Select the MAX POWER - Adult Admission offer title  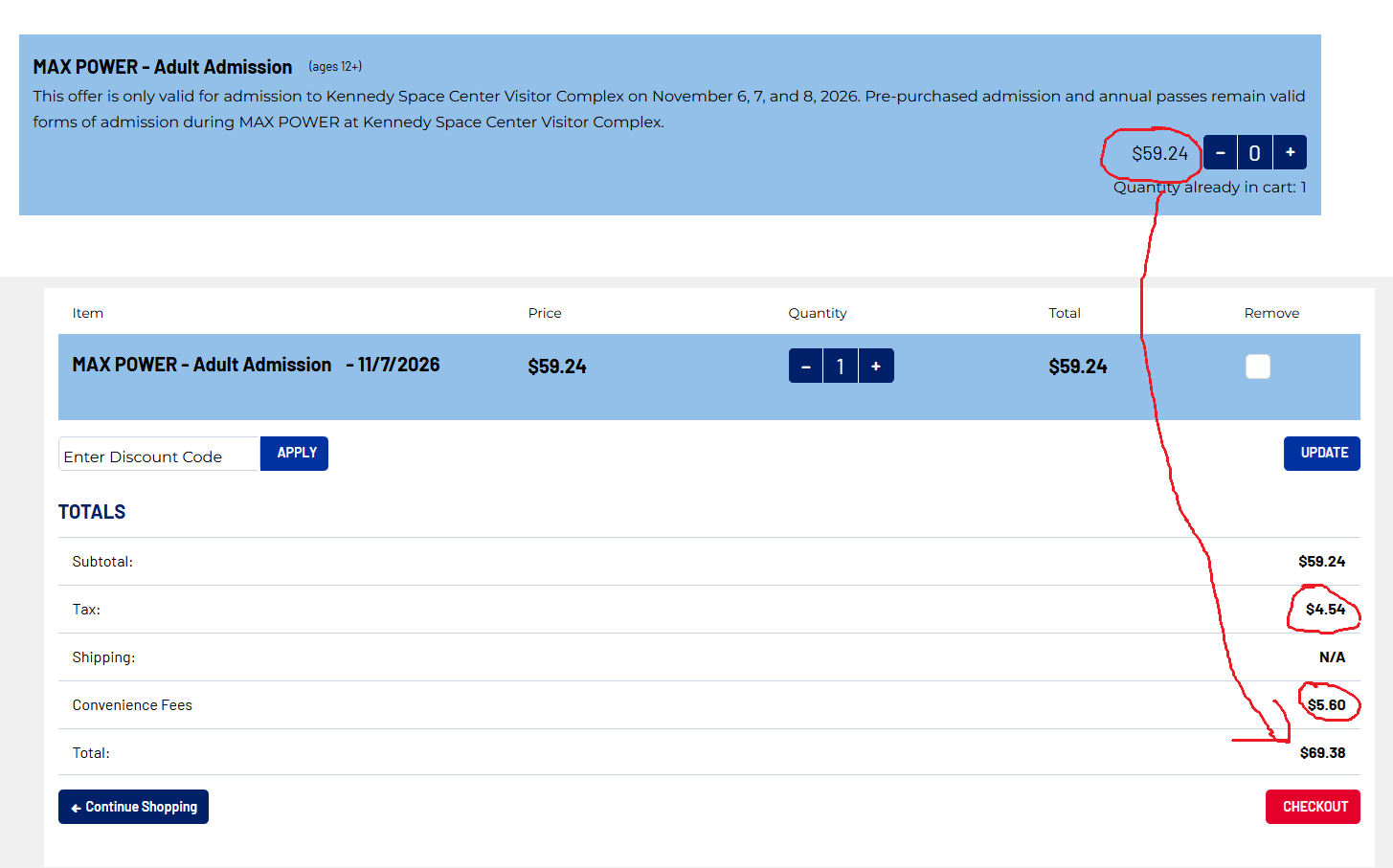click(163, 67)
